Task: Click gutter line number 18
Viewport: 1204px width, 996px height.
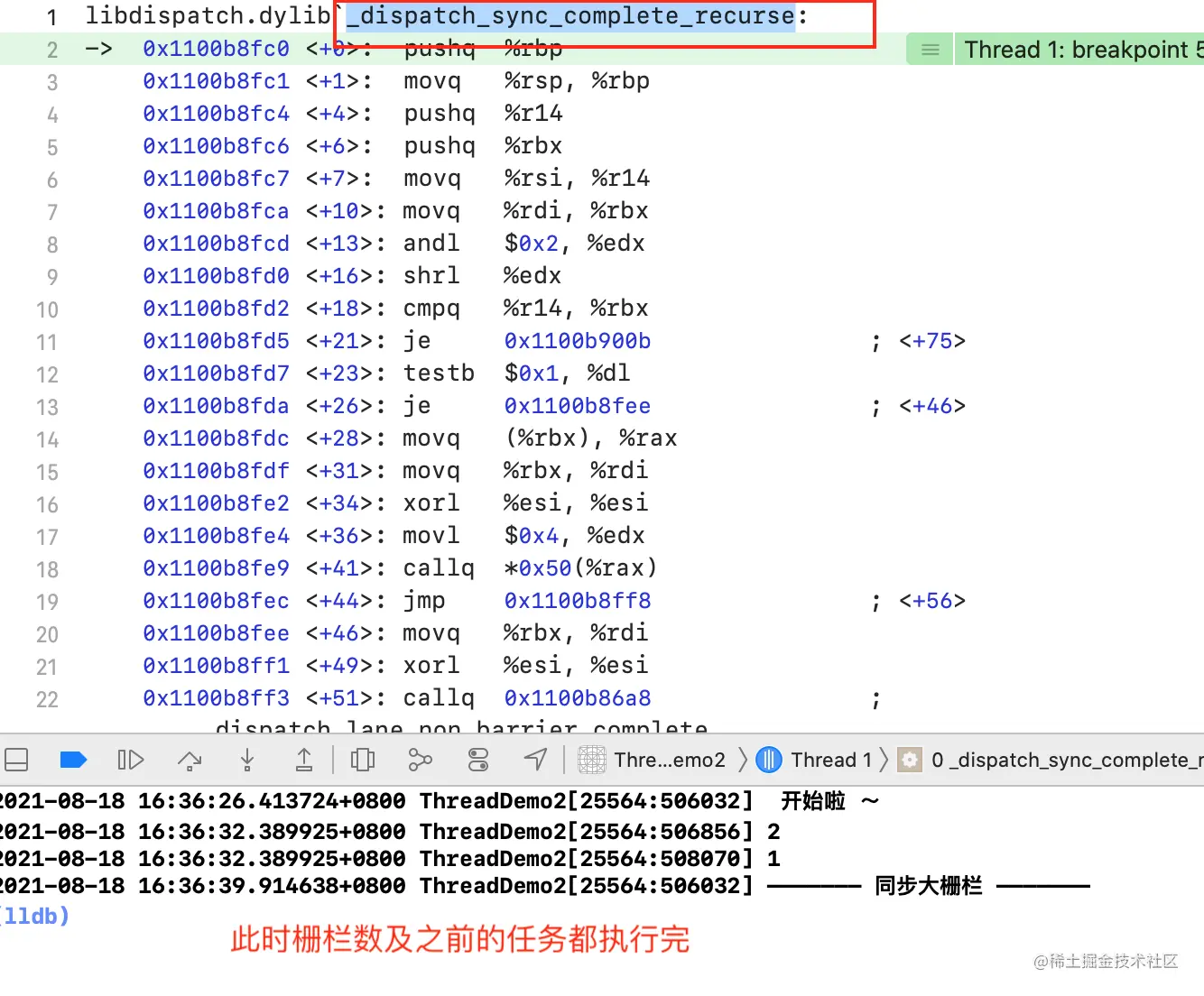Action: click(47, 569)
